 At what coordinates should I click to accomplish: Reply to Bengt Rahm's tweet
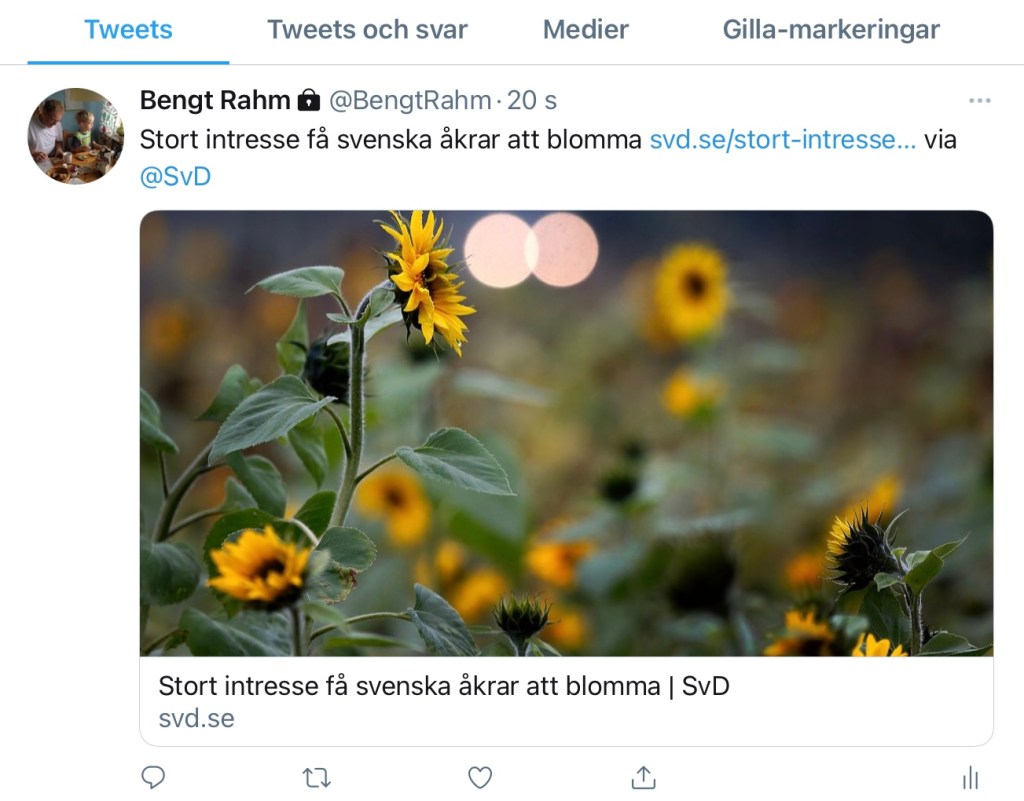click(x=153, y=777)
